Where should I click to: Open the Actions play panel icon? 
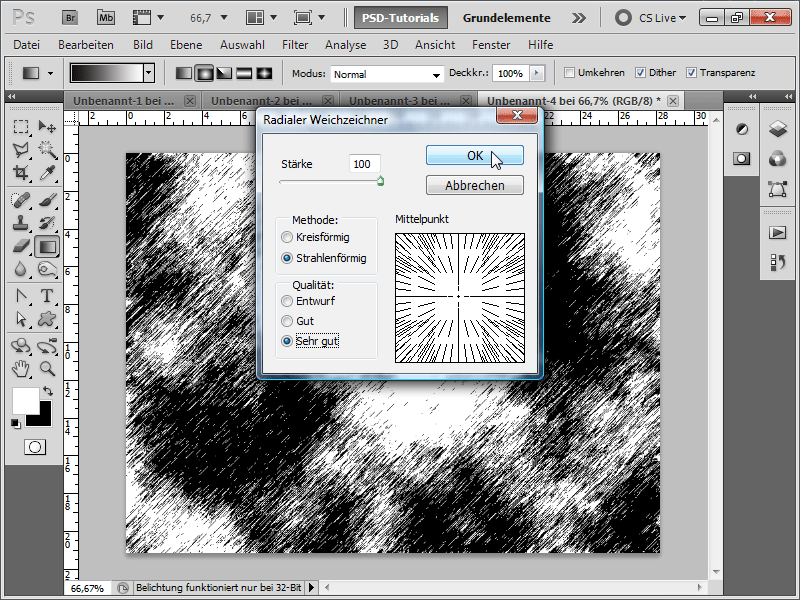coord(778,233)
